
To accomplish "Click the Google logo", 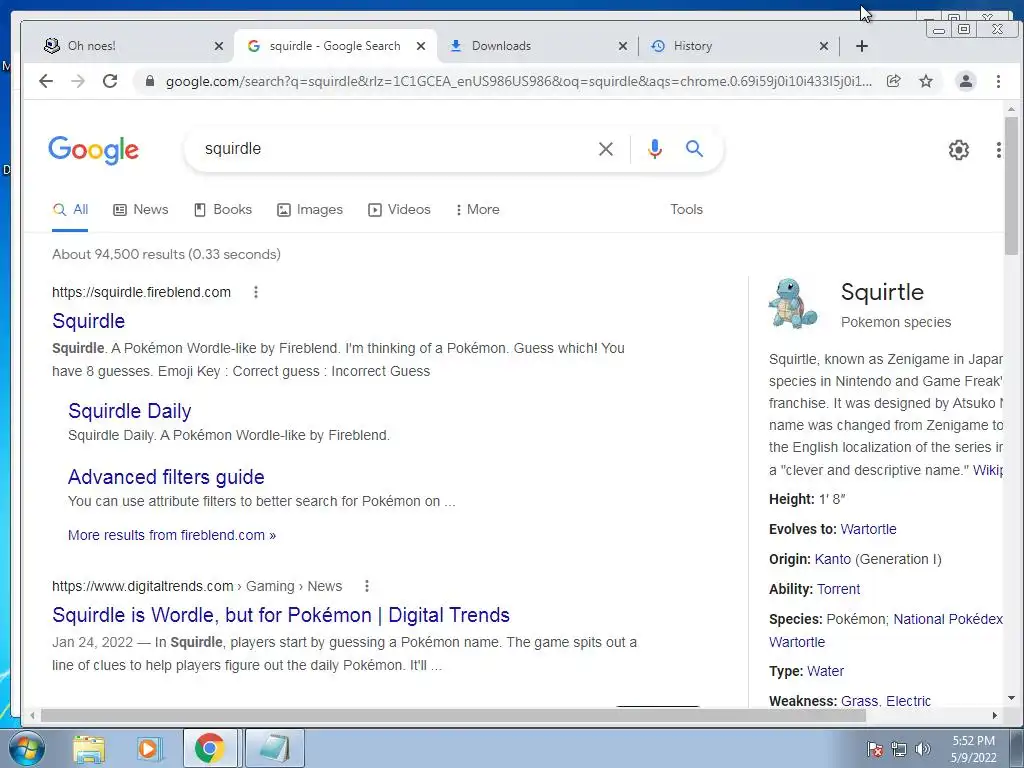I will (93, 150).
